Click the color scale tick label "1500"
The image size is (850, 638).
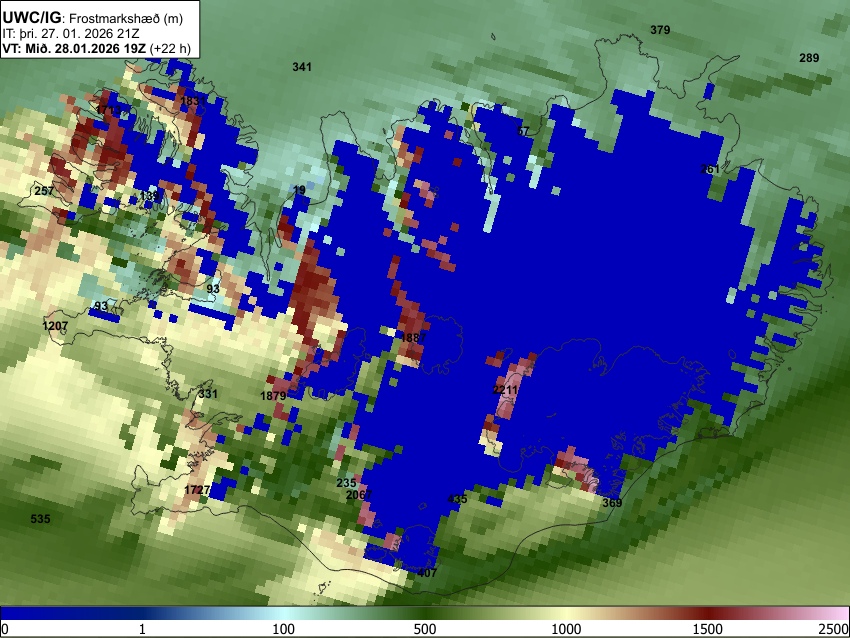click(708, 629)
